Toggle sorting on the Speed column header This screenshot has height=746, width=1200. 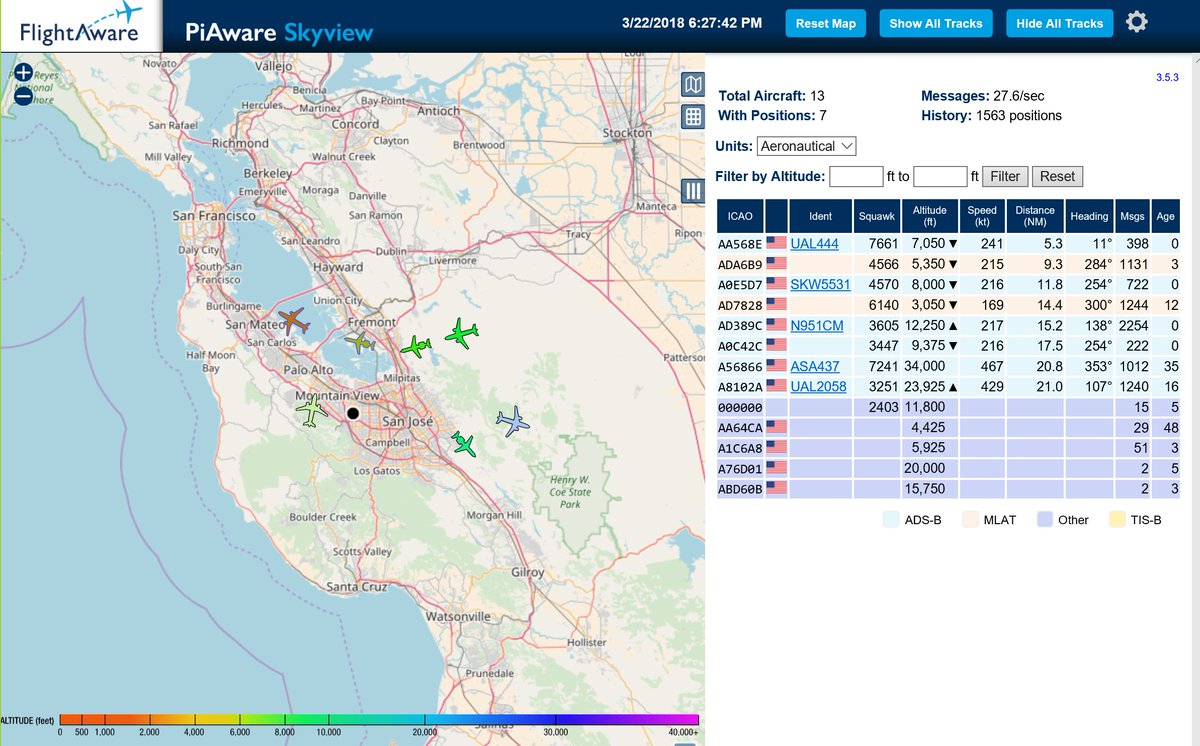(982, 216)
